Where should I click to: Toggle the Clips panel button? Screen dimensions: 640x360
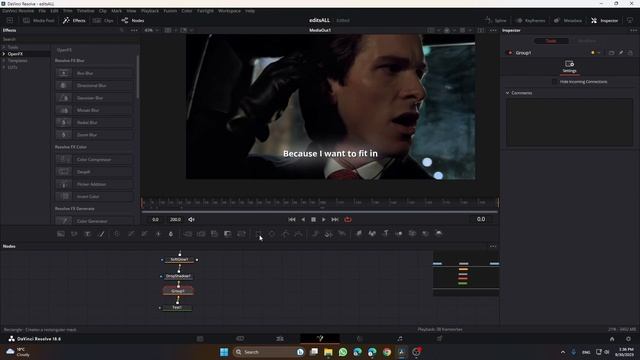(x=103, y=20)
